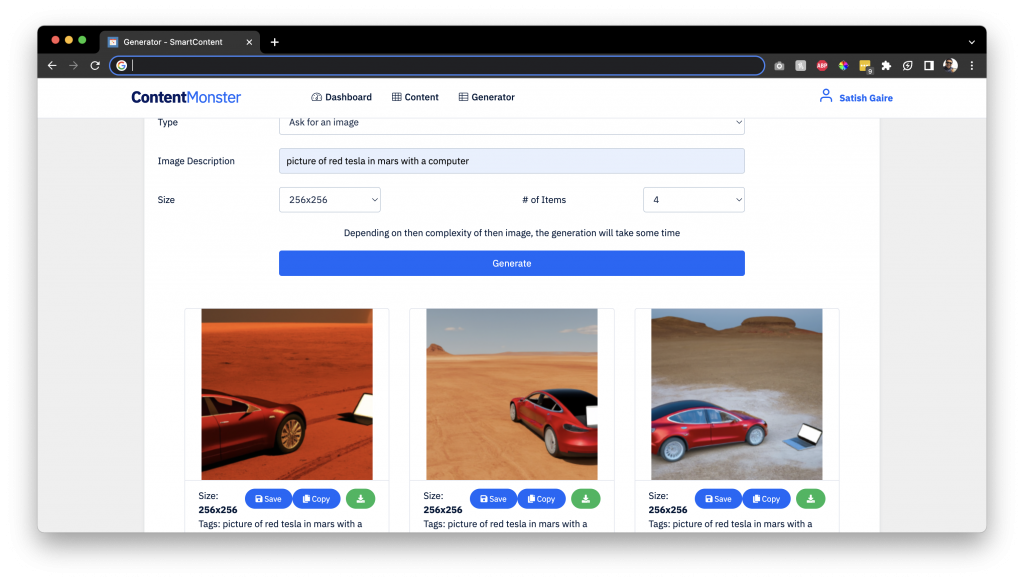Open the Dashboard nav item
Image resolution: width=1024 pixels, height=582 pixels.
[x=342, y=97]
